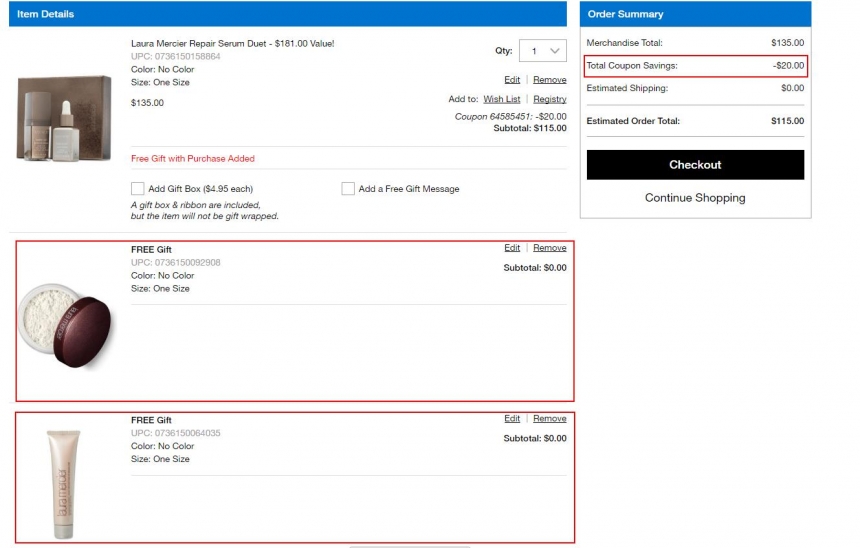Click the Estimated Order Total label
The height and width of the screenshot is (548, 860).
point(633,121)
